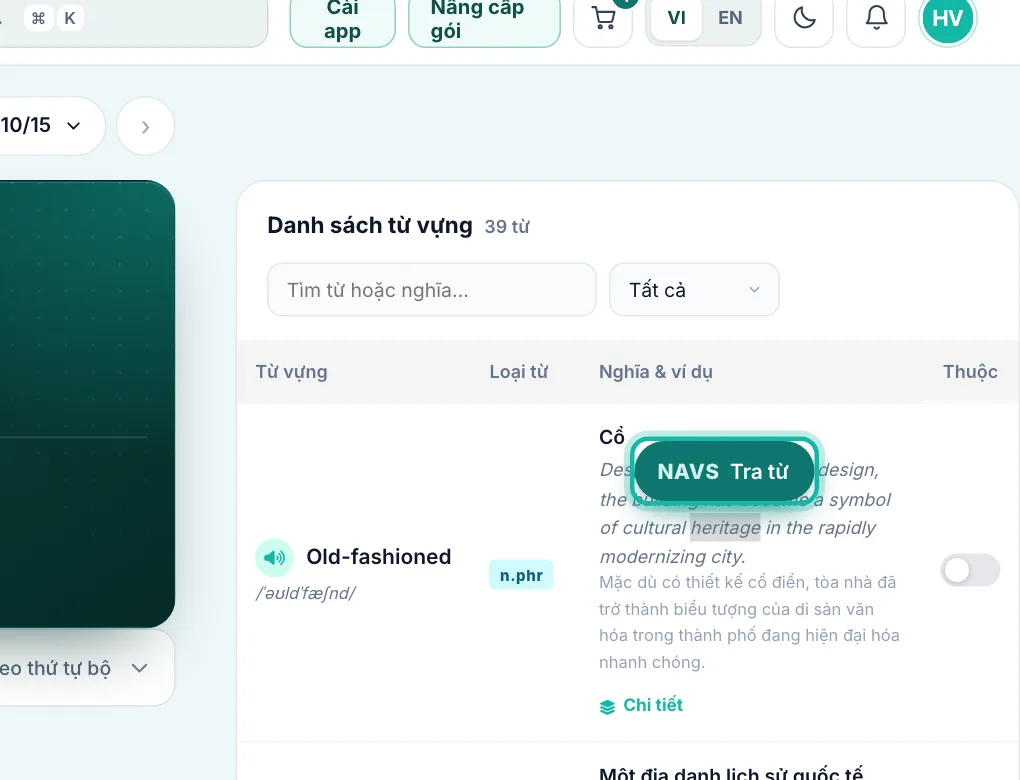Screen dimensions: 1020x780
Task: Click NAVS Tra từ lookup popup
Action: click(x=723, y=471)
